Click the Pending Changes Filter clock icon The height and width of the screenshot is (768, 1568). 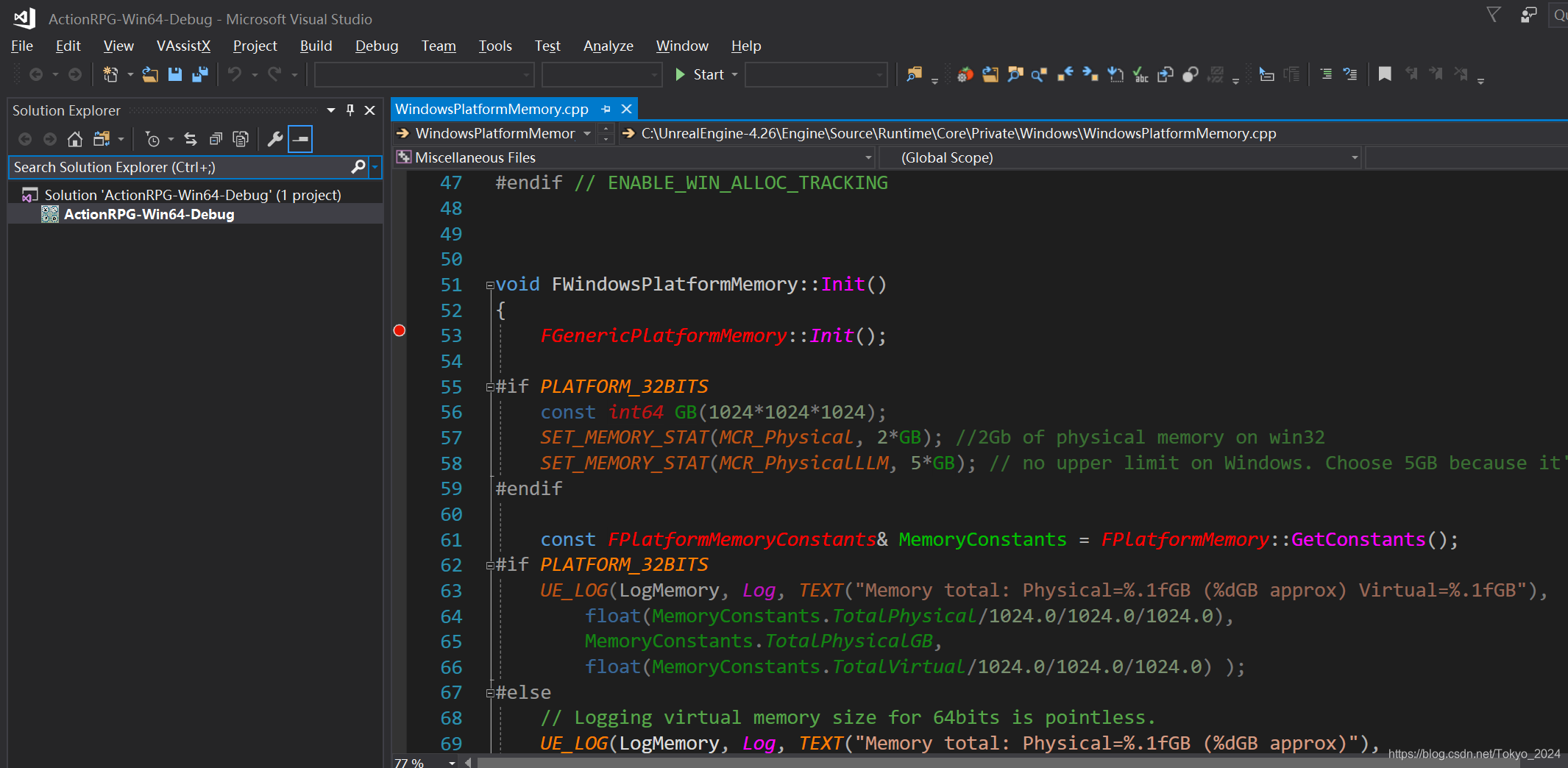[x=152, y=139]
